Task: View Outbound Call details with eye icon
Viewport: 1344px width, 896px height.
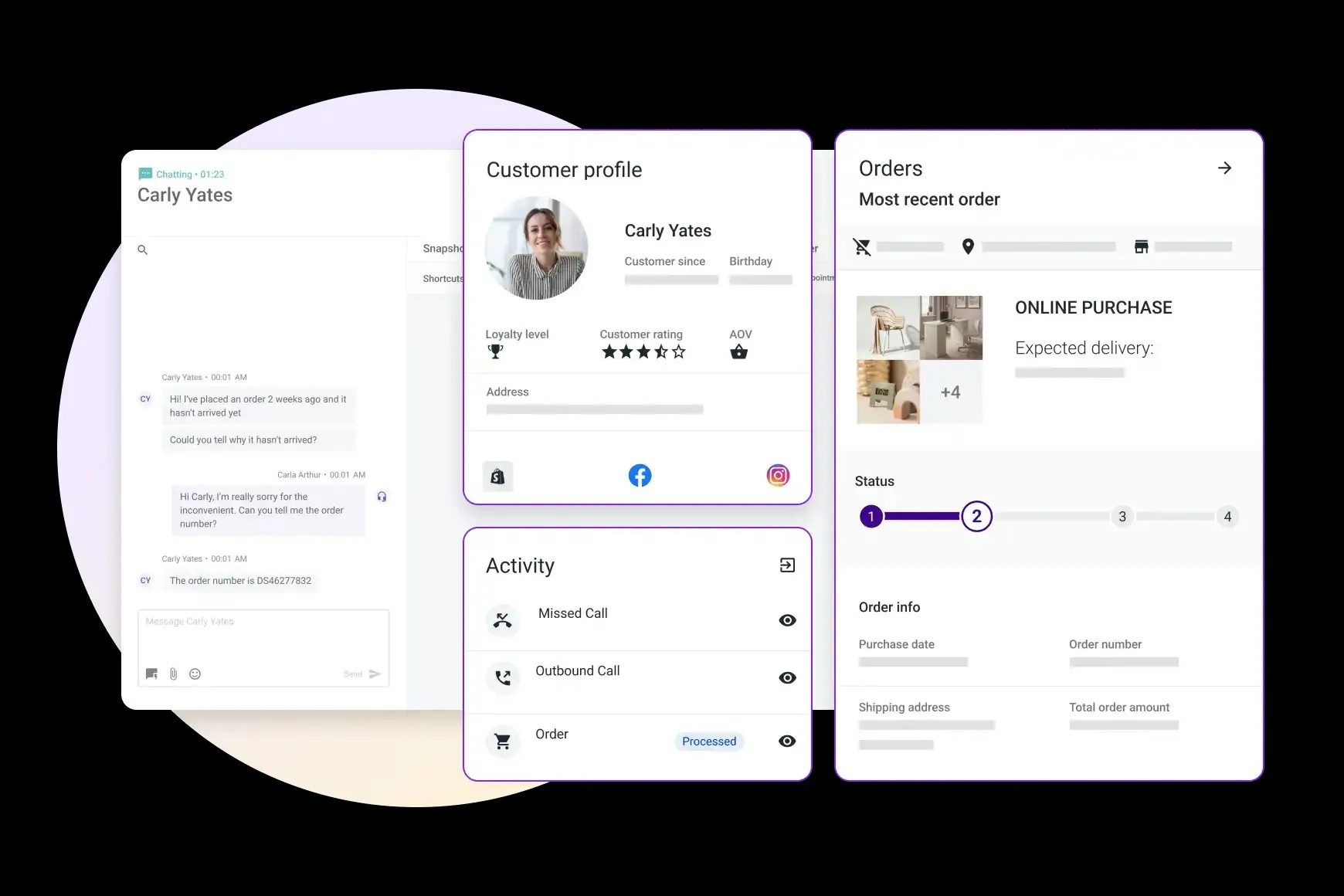Action: point(787,678)
